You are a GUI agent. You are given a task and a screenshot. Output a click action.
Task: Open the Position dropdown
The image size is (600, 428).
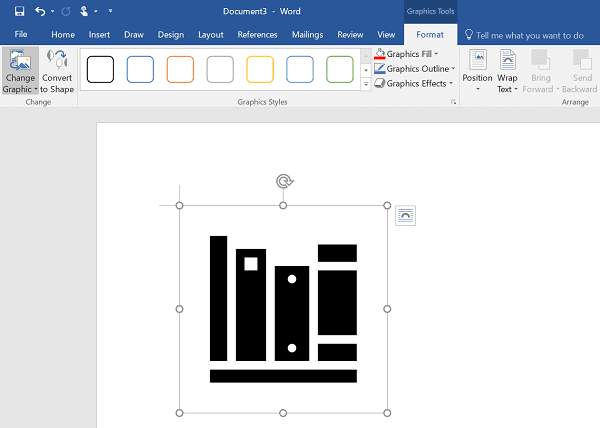point(477,71)
